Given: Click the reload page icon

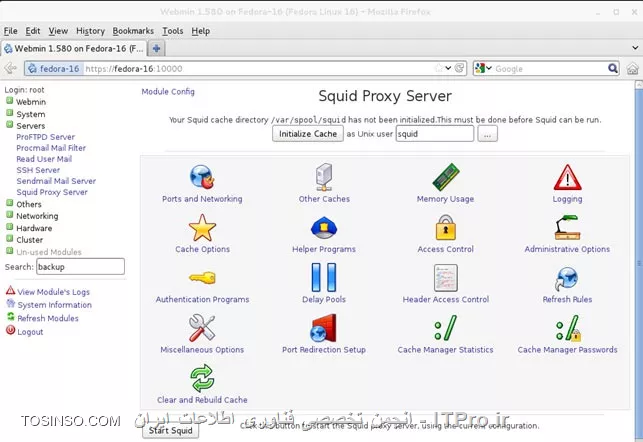Looking at the screenshot, I should (x=460, y=68).
